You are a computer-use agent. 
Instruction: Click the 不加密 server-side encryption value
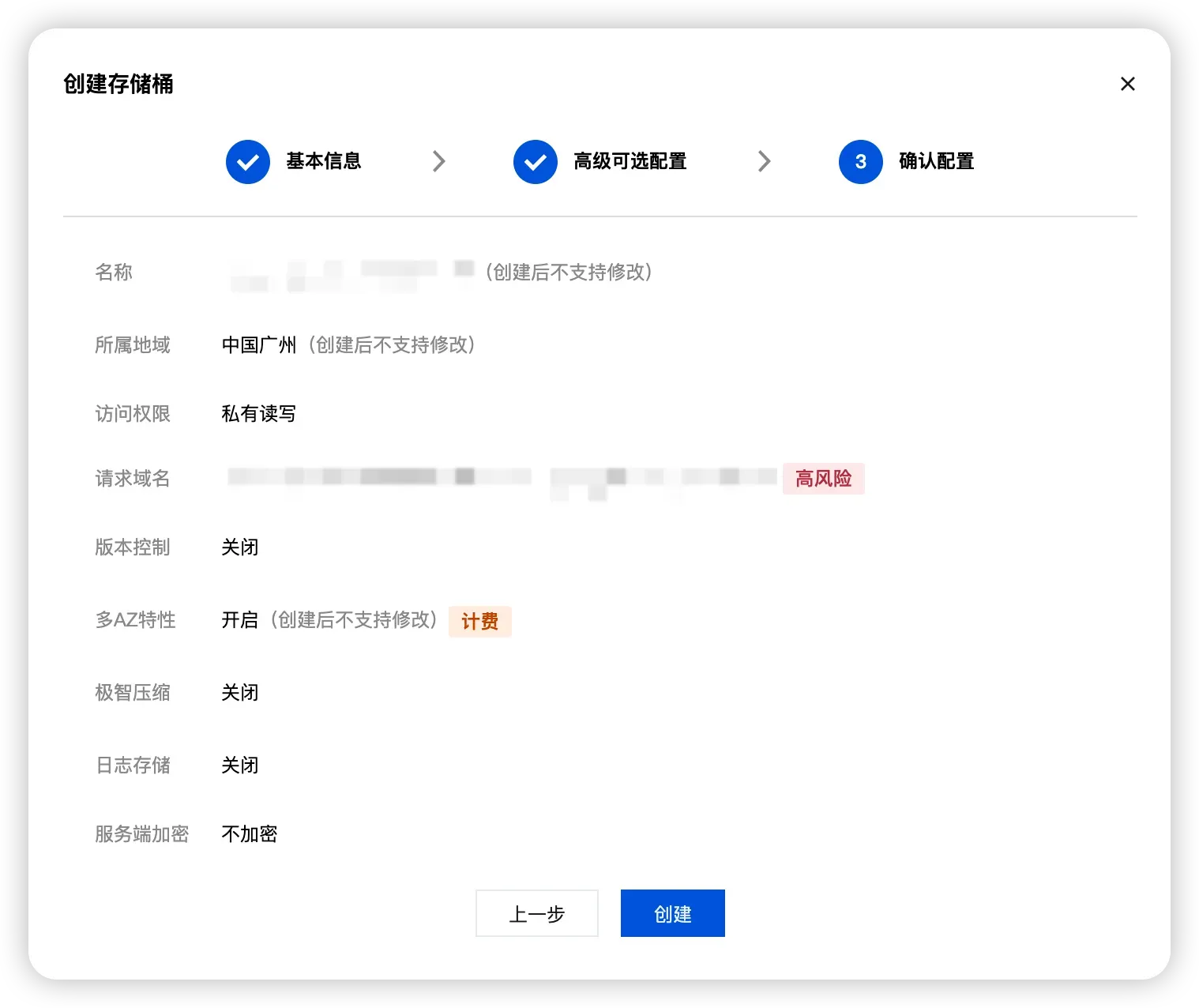click(x=249, y=834)
